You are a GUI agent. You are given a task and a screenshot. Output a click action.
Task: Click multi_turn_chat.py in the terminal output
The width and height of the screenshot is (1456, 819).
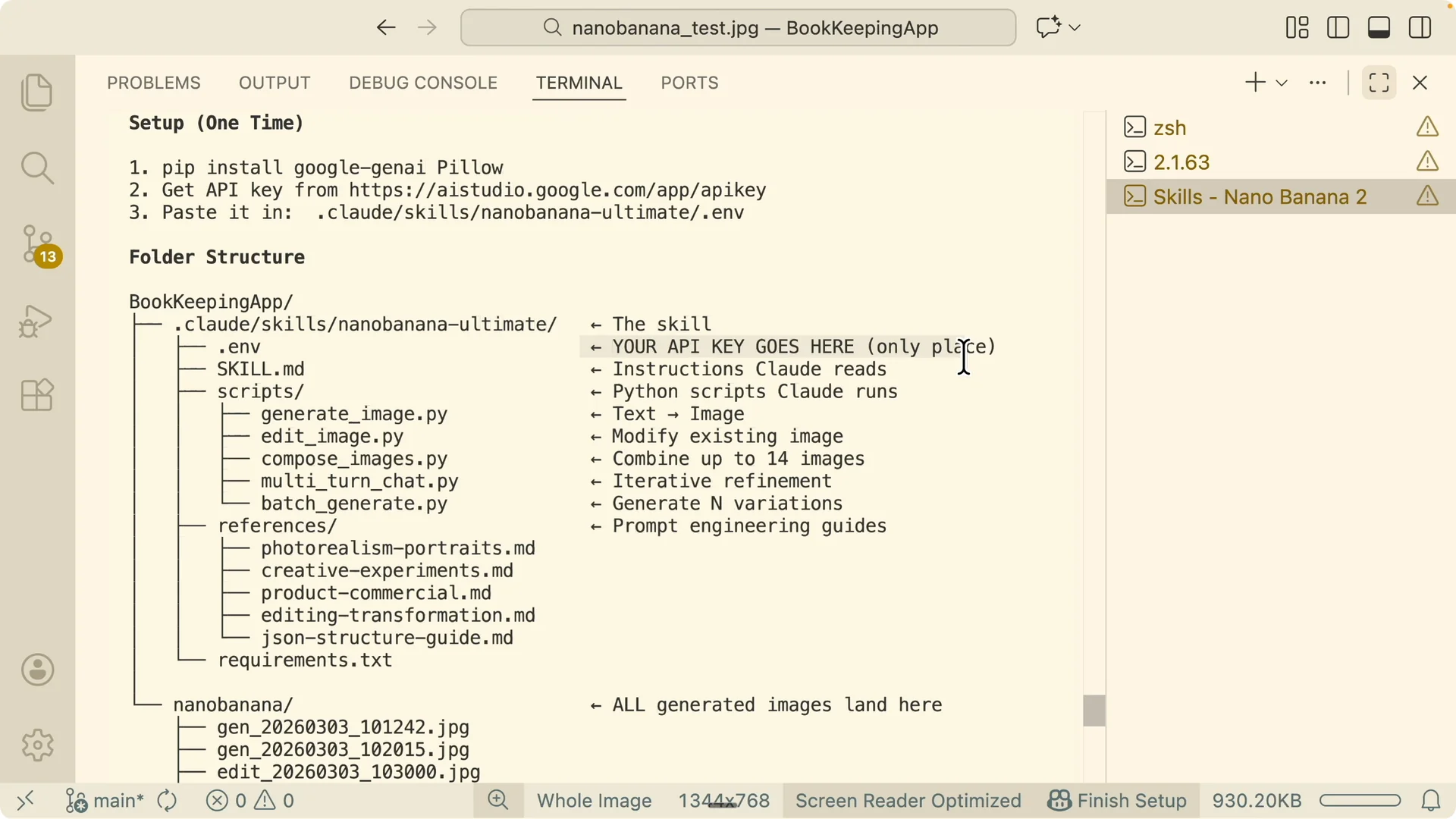pos(359,482)
